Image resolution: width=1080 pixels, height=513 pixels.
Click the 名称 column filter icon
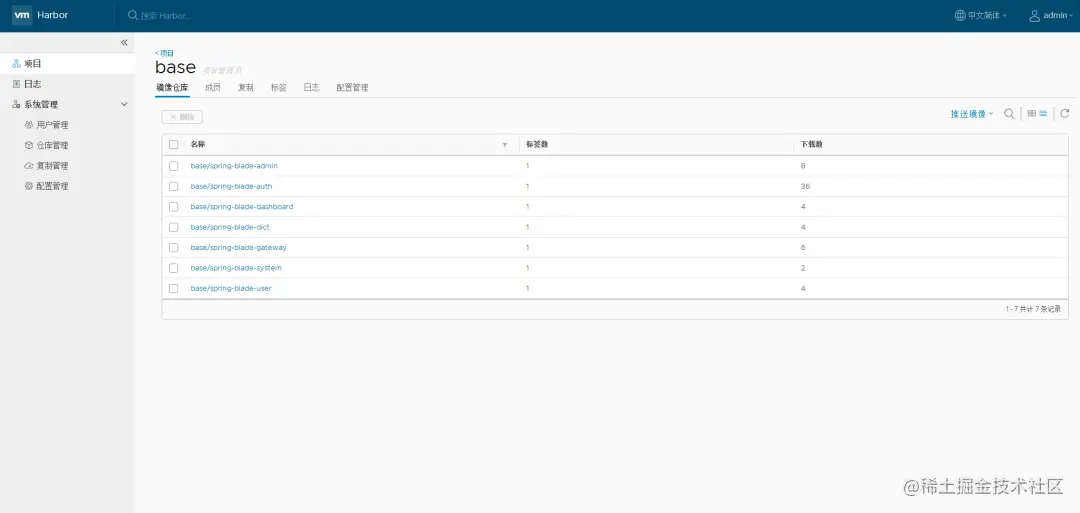coord(505,145)
